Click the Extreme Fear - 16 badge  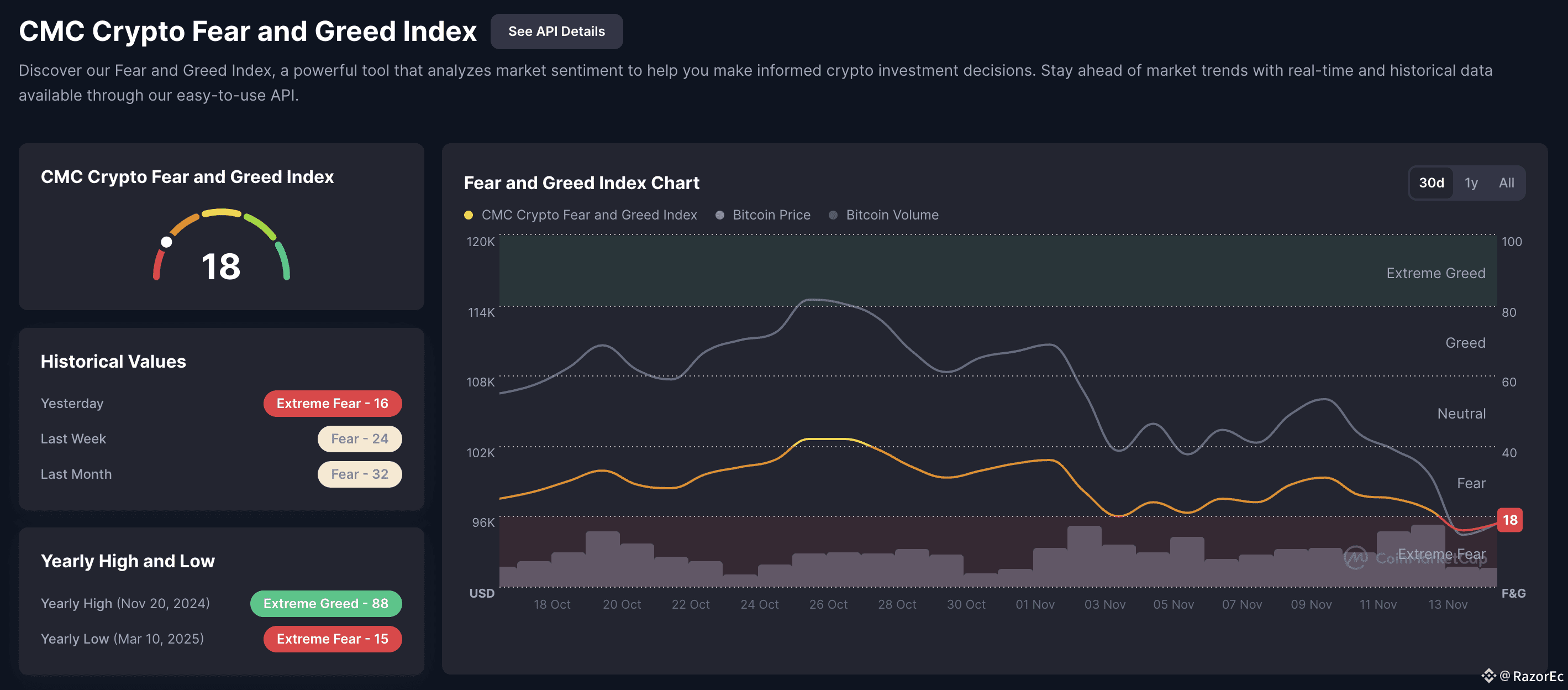[332, 403]
